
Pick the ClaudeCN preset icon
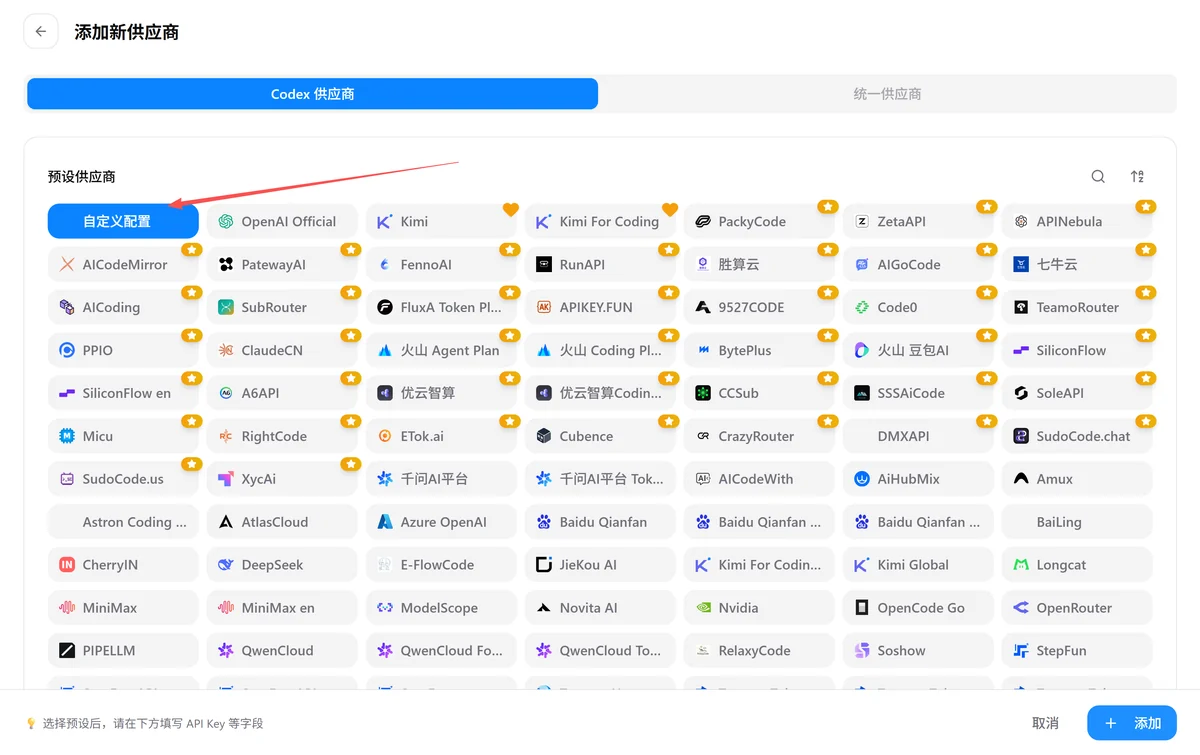click(x=226, y=351)
